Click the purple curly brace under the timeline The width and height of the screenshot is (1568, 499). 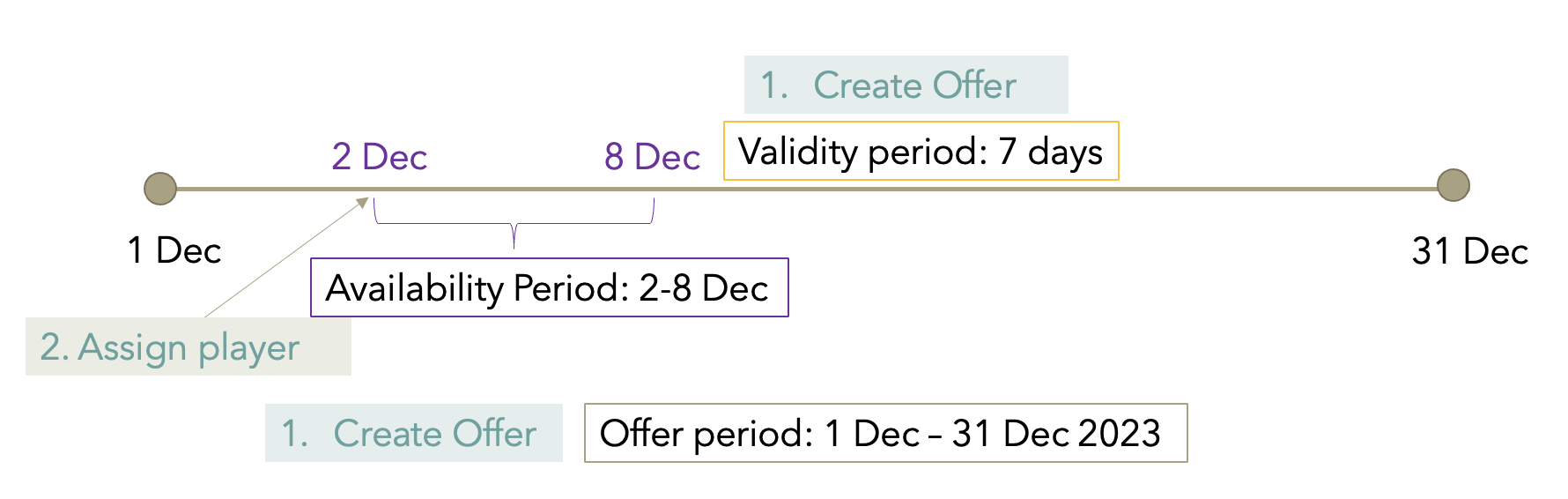pyautogui.click(x=514, y=226)
